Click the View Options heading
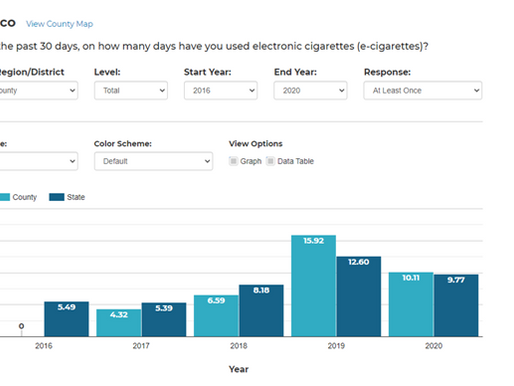 (256, 144)
